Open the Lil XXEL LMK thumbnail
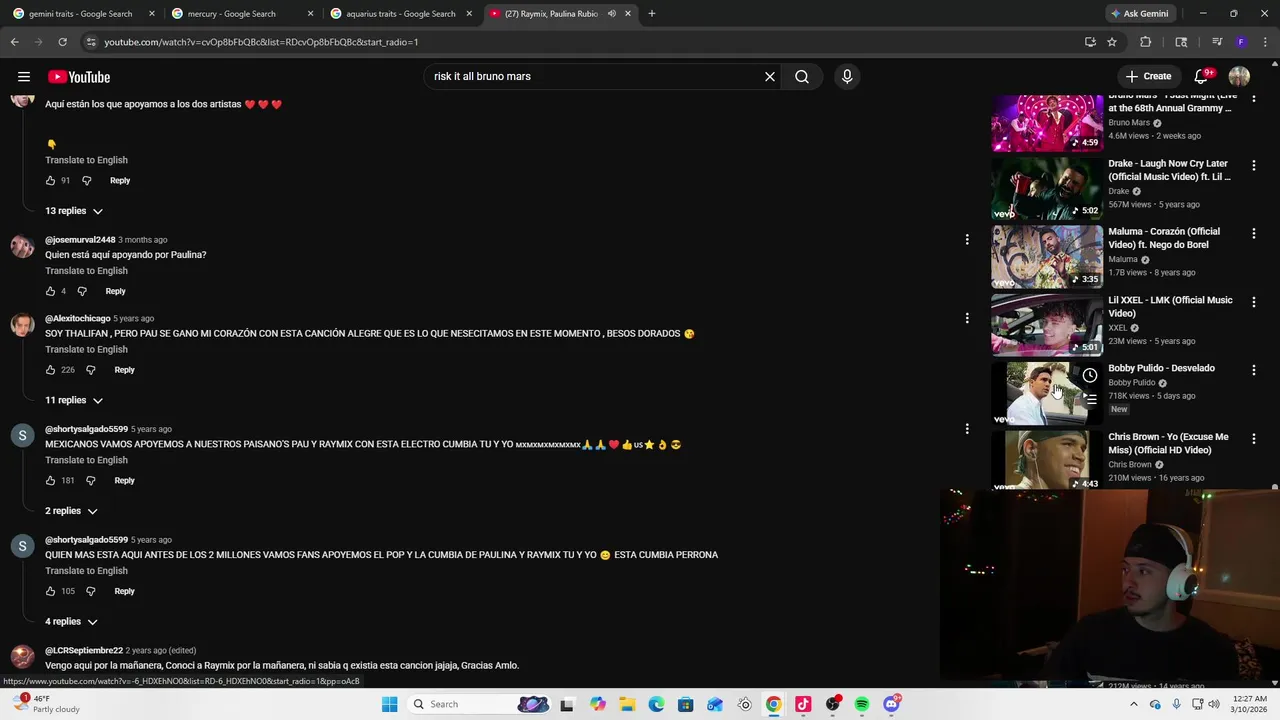This screenshot has height=720, width=1280. coord(1047,325)
